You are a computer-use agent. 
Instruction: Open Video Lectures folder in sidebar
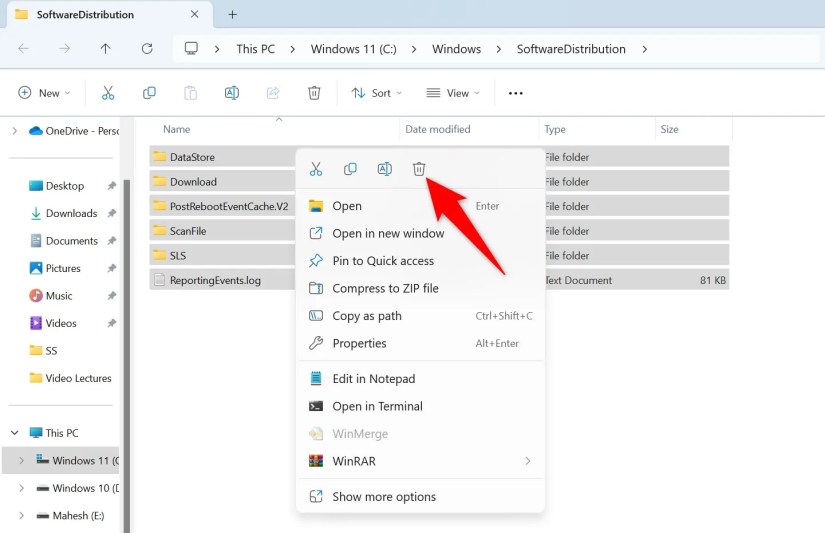pos(78,378)
